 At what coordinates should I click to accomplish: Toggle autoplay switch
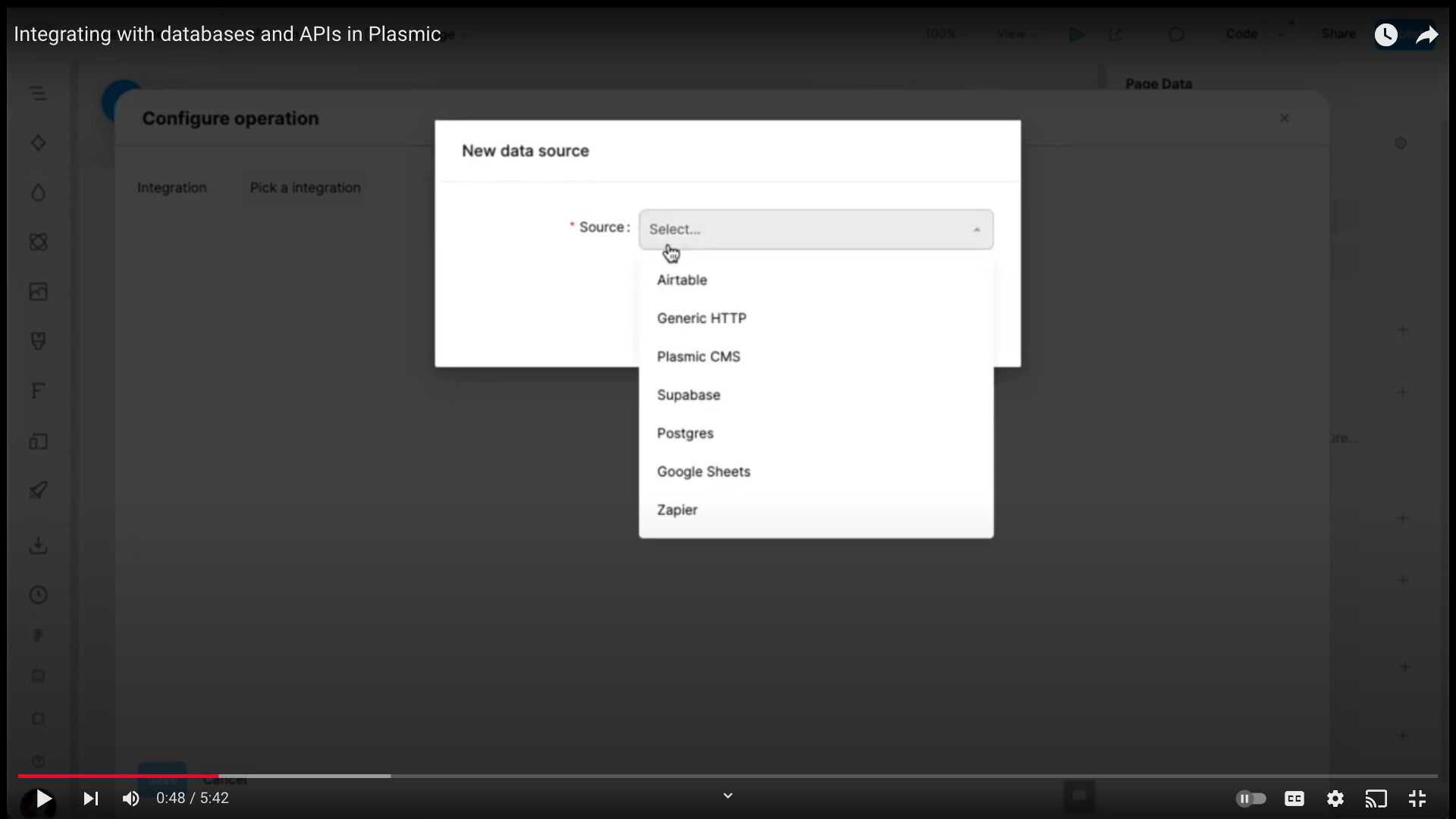(1250, 799)
